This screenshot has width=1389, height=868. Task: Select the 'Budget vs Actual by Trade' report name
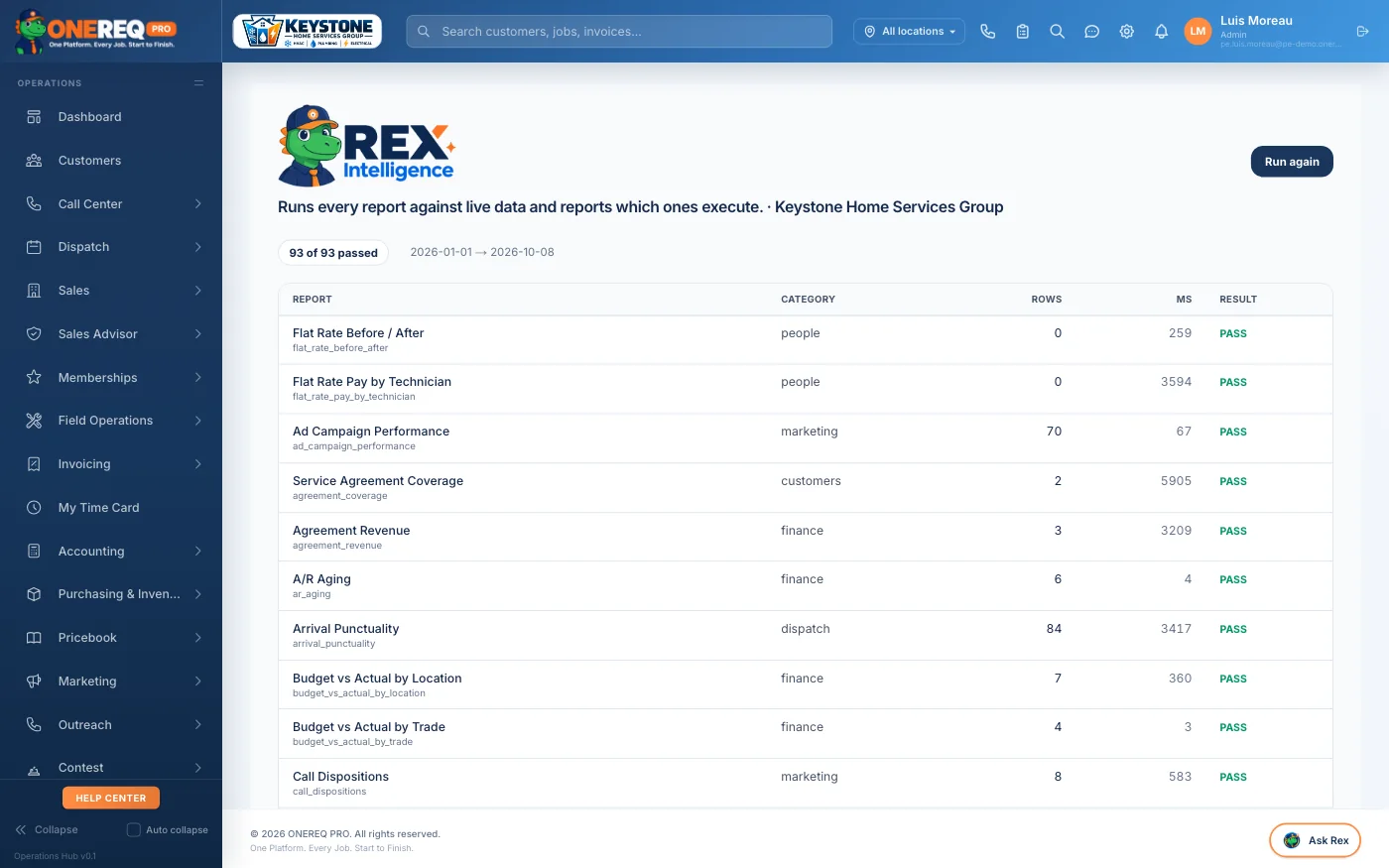[x=369, y=727]
